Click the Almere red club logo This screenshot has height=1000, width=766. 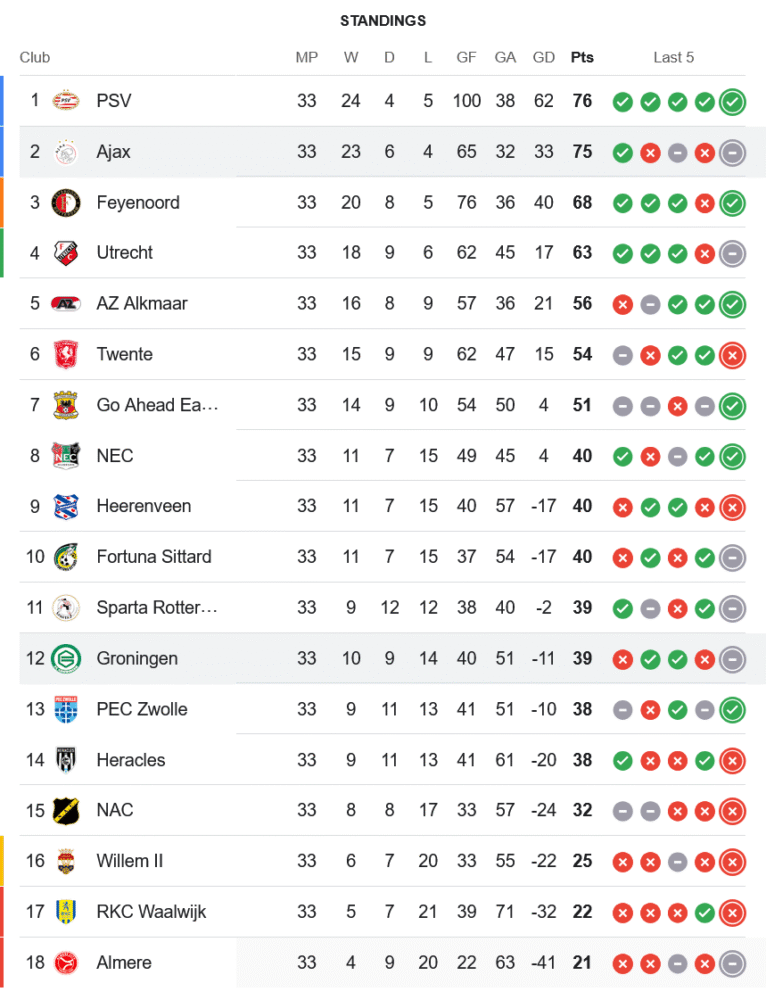(x=66, y=962)
